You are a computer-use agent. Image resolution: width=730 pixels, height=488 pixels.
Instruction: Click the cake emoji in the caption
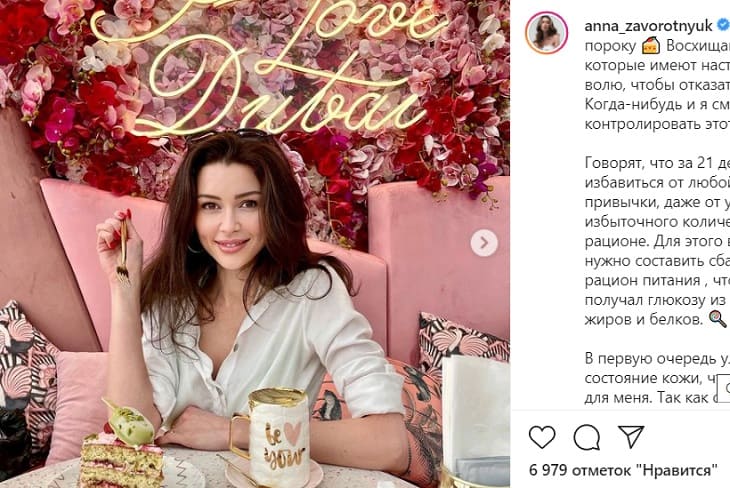650,46
